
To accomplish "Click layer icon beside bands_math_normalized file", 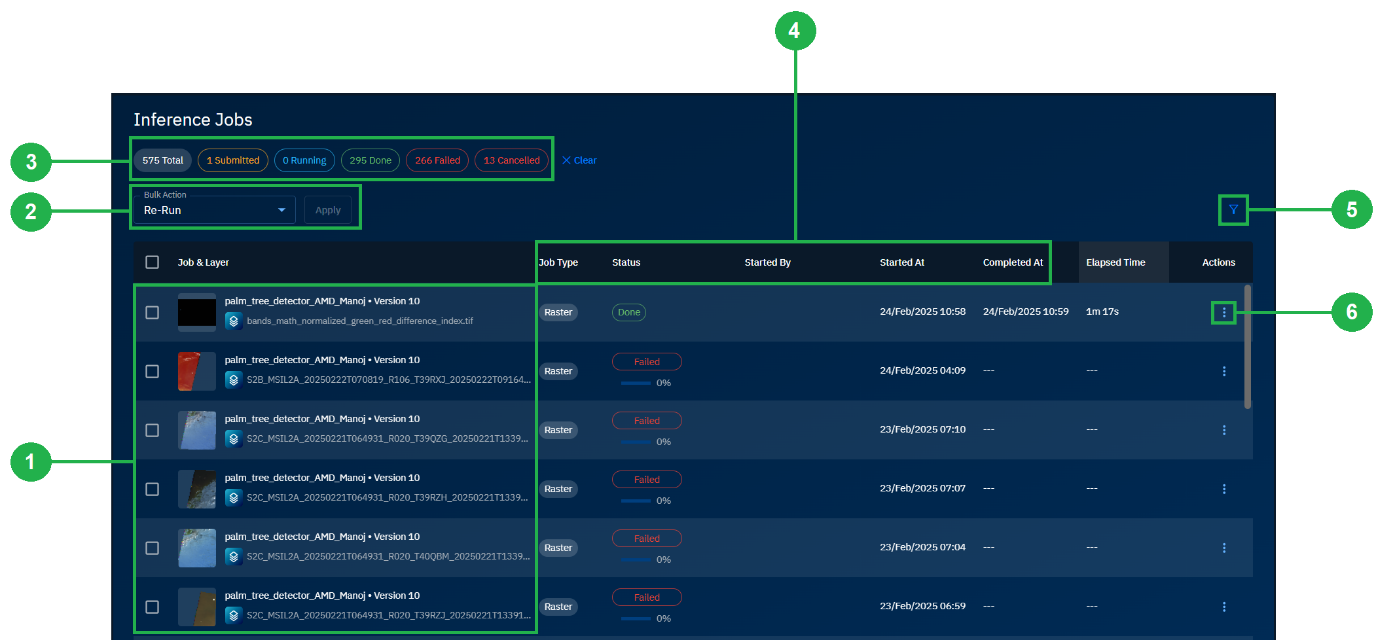I will pyautogui.click(x=233, y=321).
